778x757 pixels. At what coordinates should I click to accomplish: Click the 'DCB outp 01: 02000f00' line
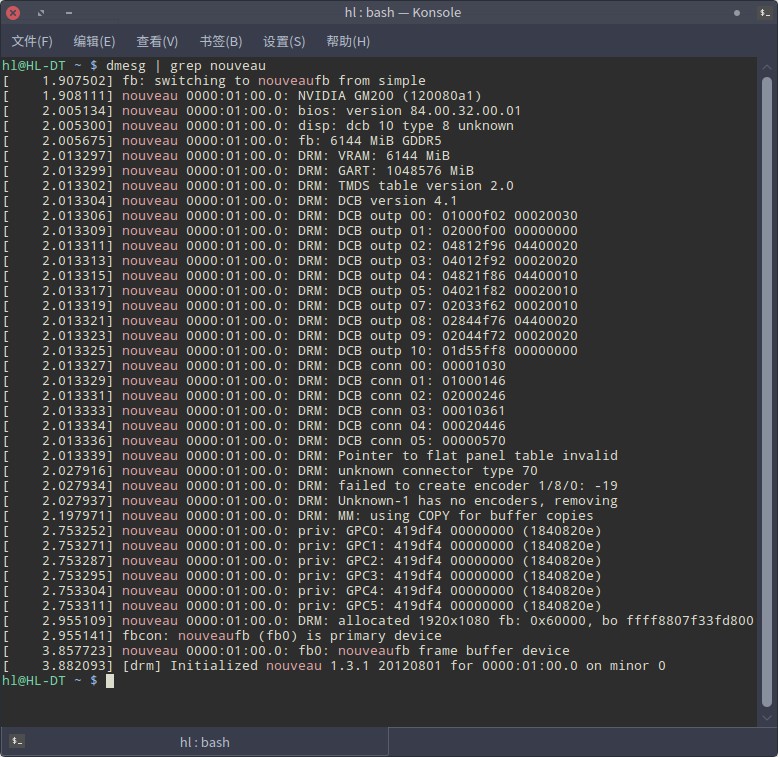pyautogui.click(x=290, y=231)
